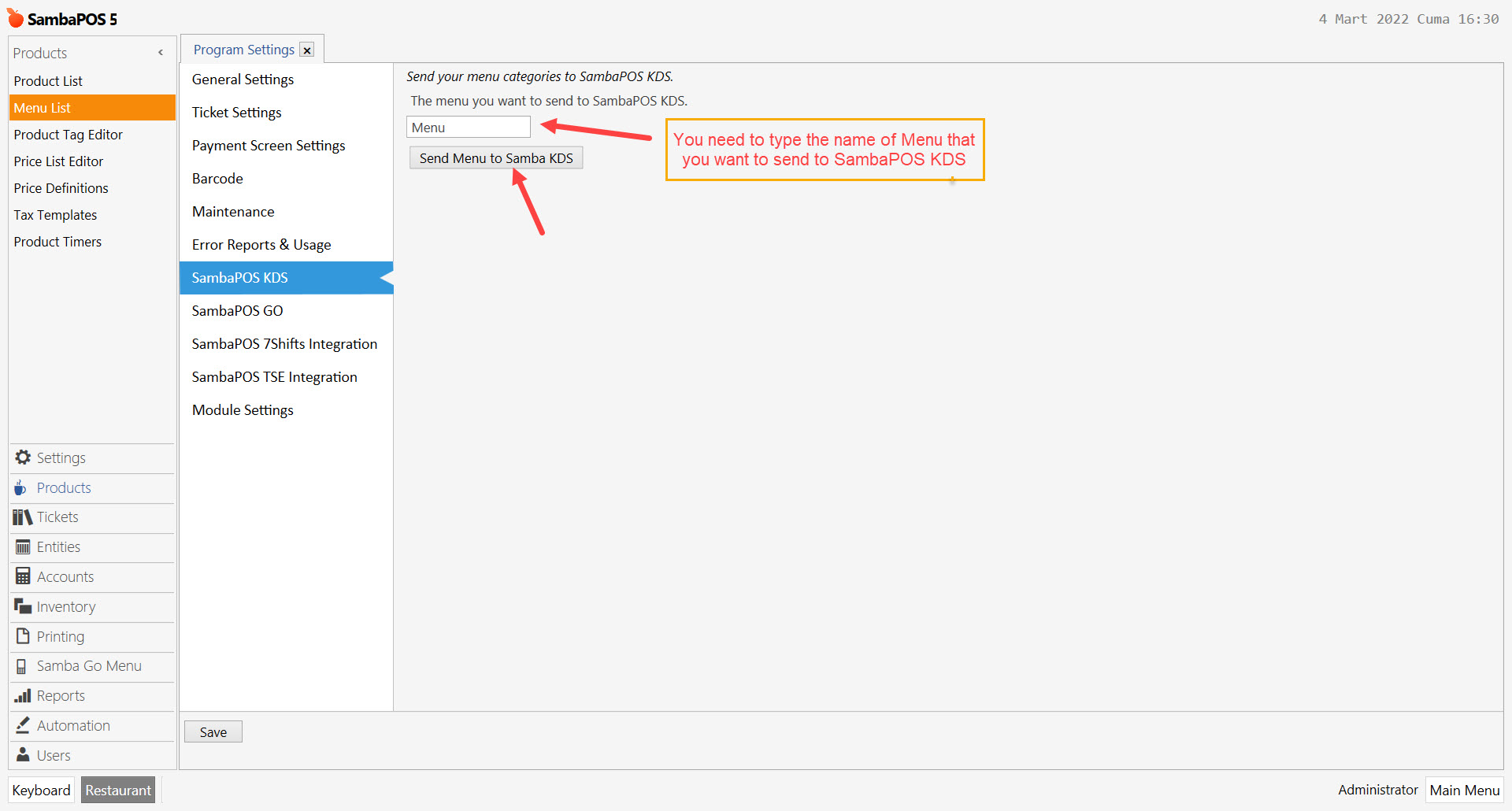
Task: Click the SambaPOS 5 flame logo
Action: point(14,17)
